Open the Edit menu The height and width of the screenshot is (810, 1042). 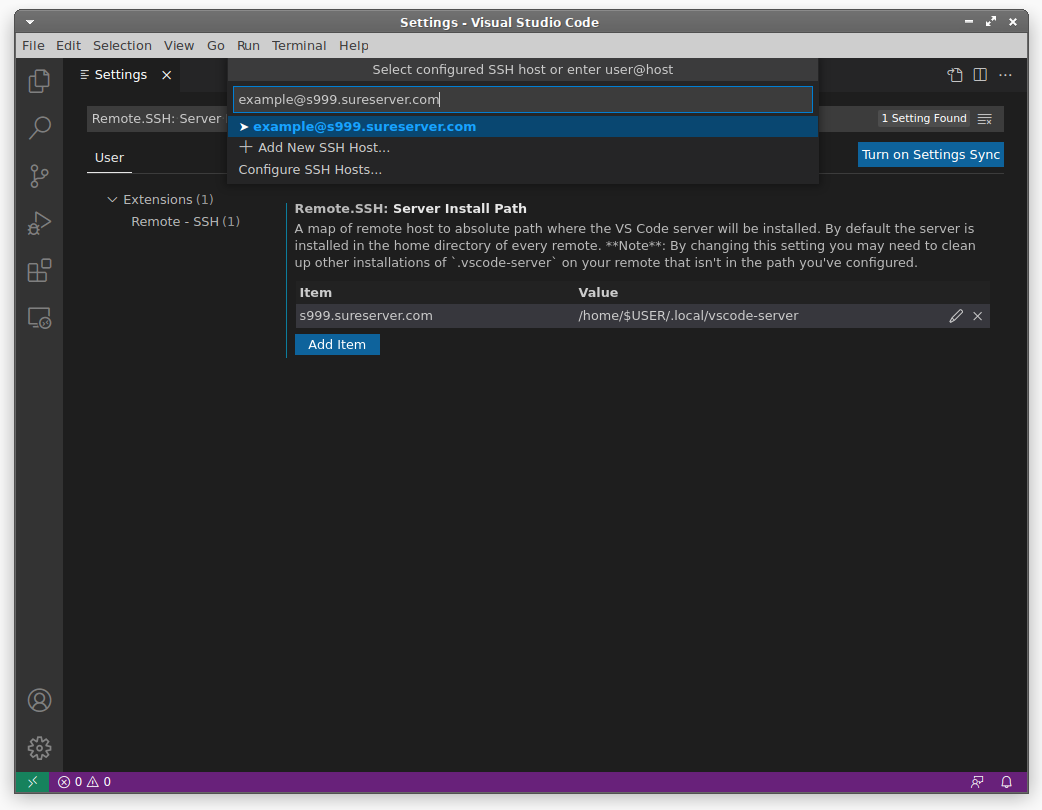(x=68, y=46)
